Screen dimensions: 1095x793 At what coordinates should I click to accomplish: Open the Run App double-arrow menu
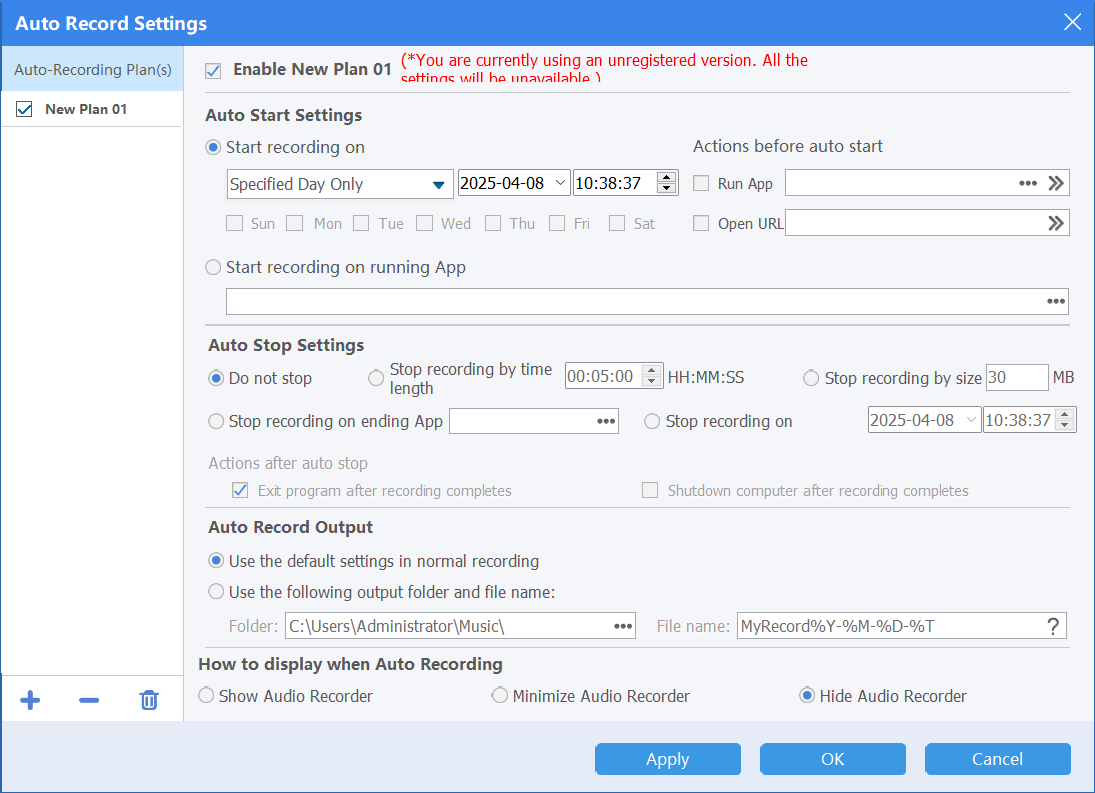[1056, 183]
